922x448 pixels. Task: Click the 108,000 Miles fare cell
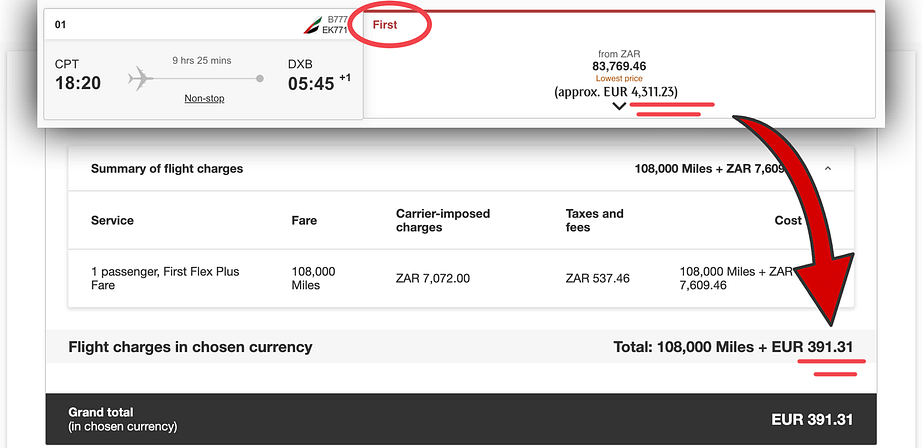pyautogui.click(x=313, y=278)
